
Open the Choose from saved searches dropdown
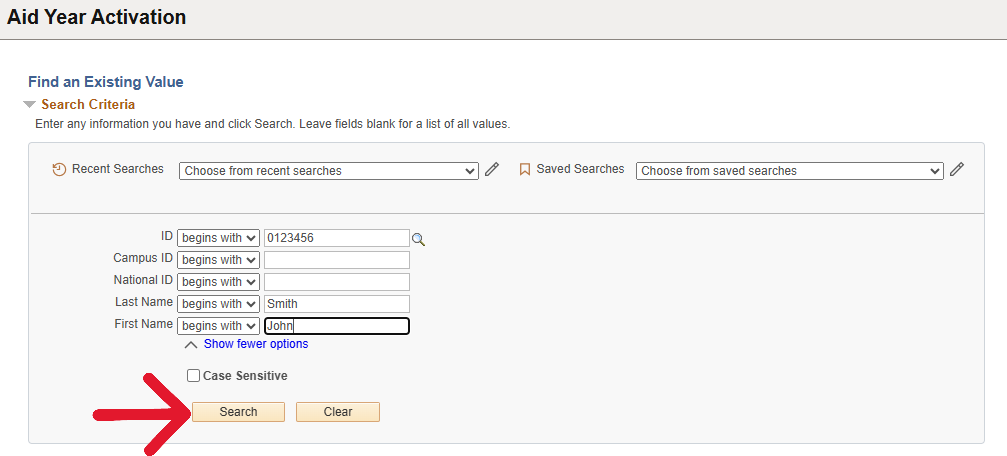click(x=789, y=171)
